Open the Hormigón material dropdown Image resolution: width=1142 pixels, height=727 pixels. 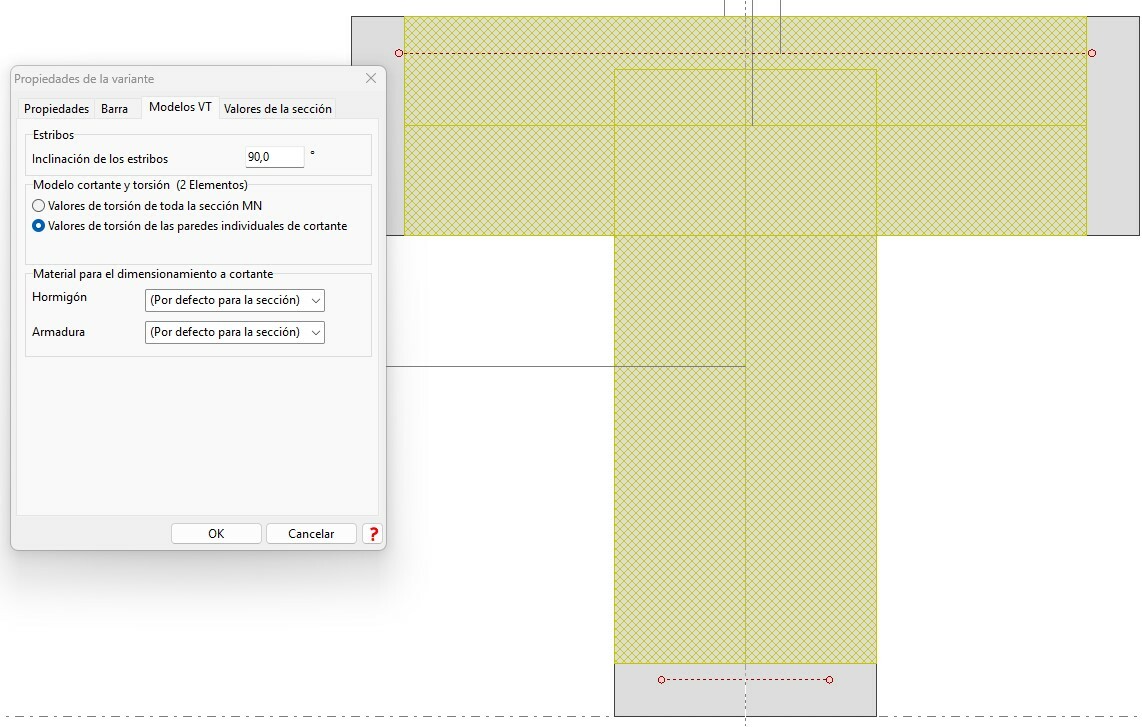(x=235, y=300)
